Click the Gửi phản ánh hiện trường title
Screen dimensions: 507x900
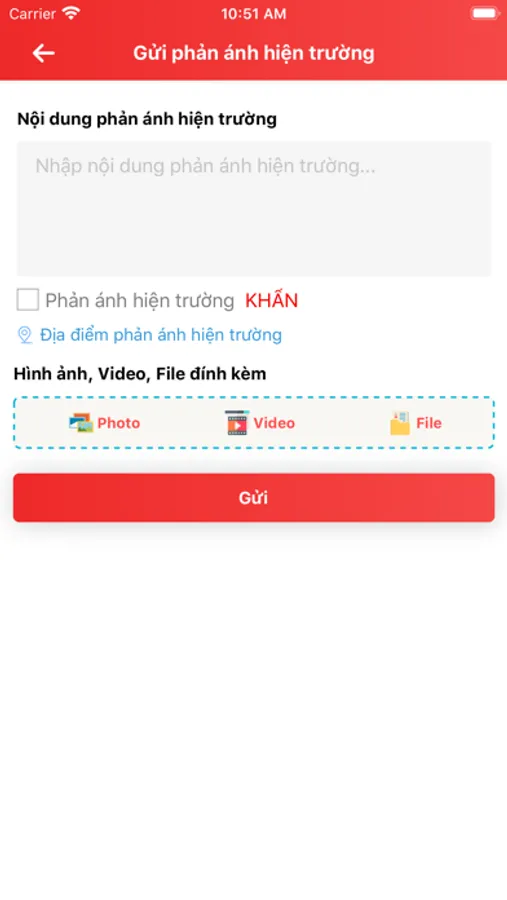(x=254, y=53)
